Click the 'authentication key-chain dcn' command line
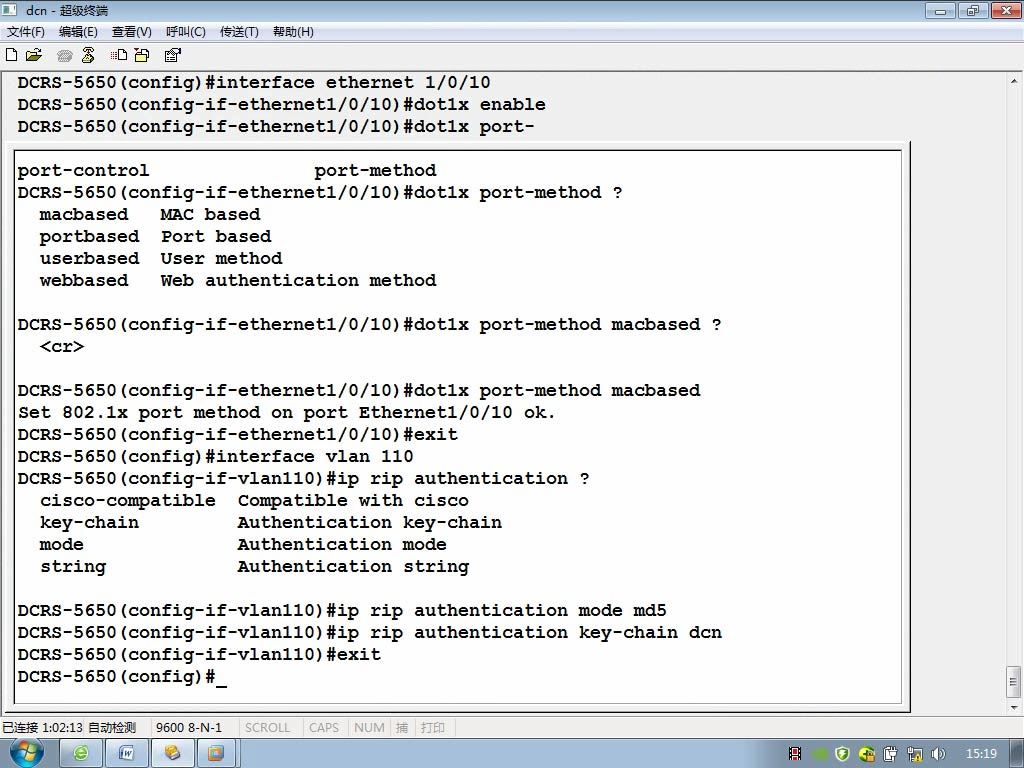The width and height of the screenshot is (1024, 768). coord(370,633)
